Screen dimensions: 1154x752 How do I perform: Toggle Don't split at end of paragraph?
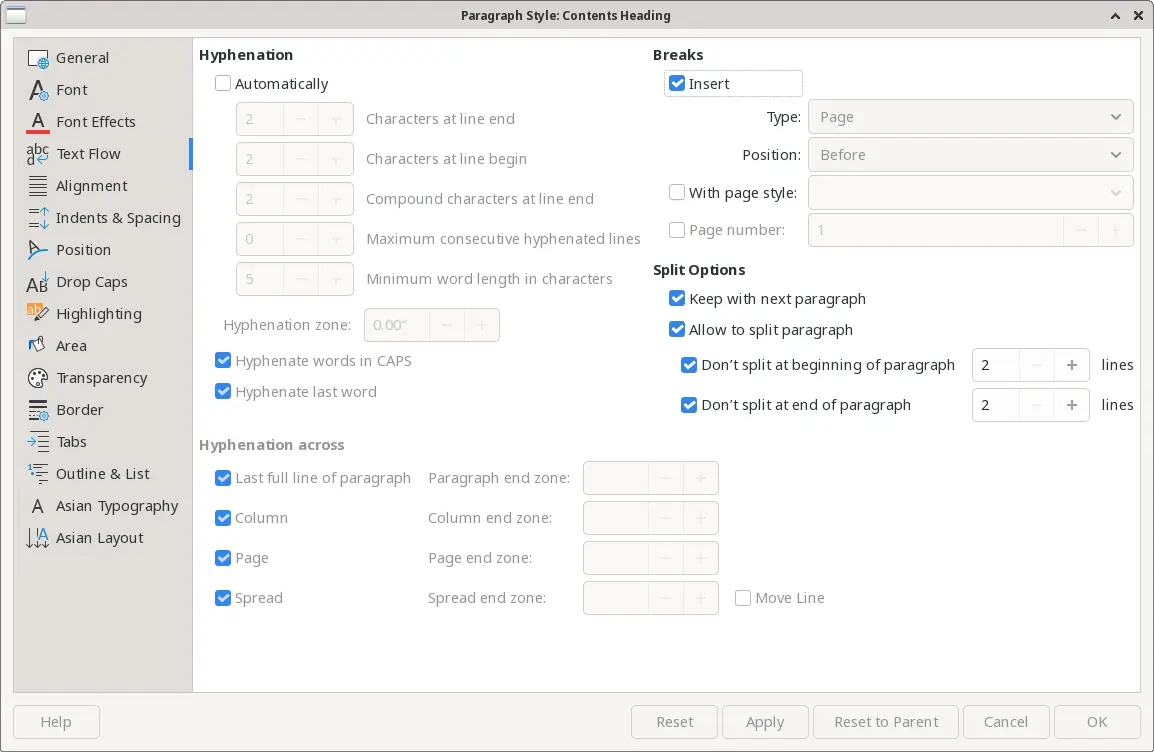tap(689, 405)
